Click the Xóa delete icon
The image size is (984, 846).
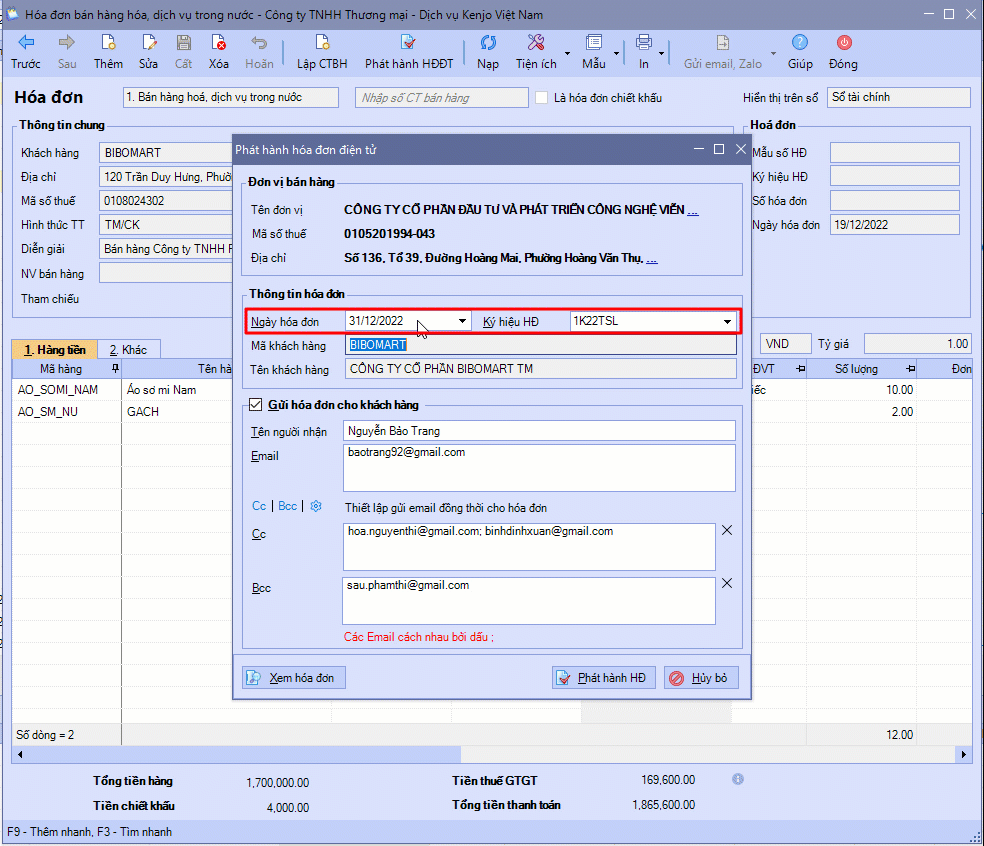(218, 43)
